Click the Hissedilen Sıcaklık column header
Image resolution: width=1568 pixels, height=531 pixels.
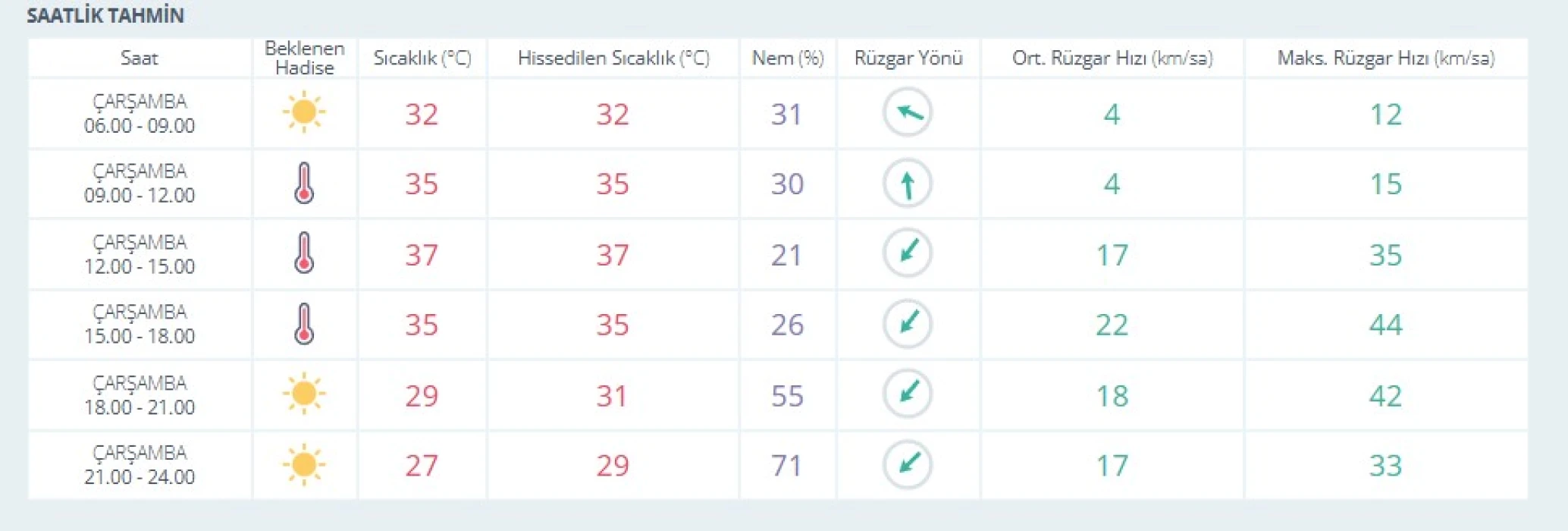[613, 58]
